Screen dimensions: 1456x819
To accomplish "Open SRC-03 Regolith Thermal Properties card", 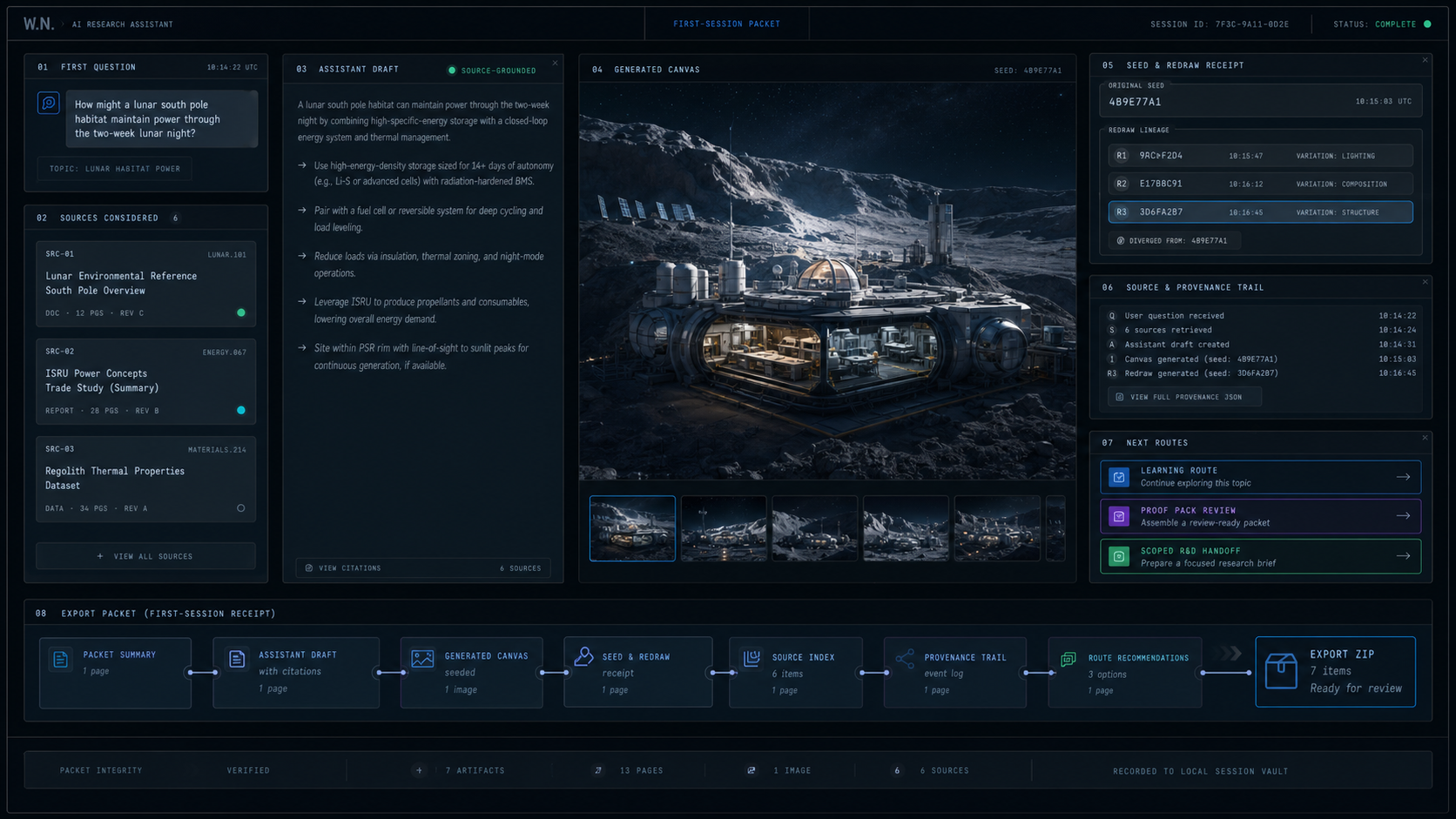I will point(145,480).
